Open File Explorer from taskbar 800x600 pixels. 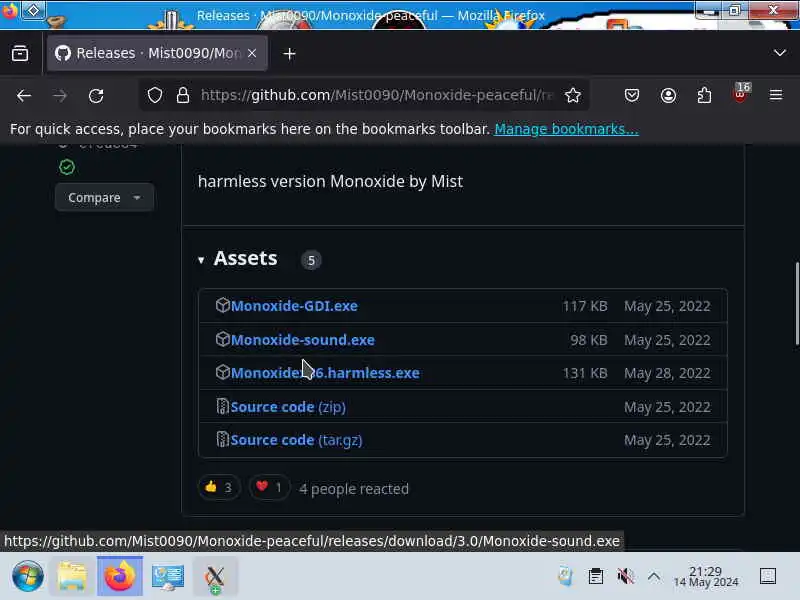(72, 577)
